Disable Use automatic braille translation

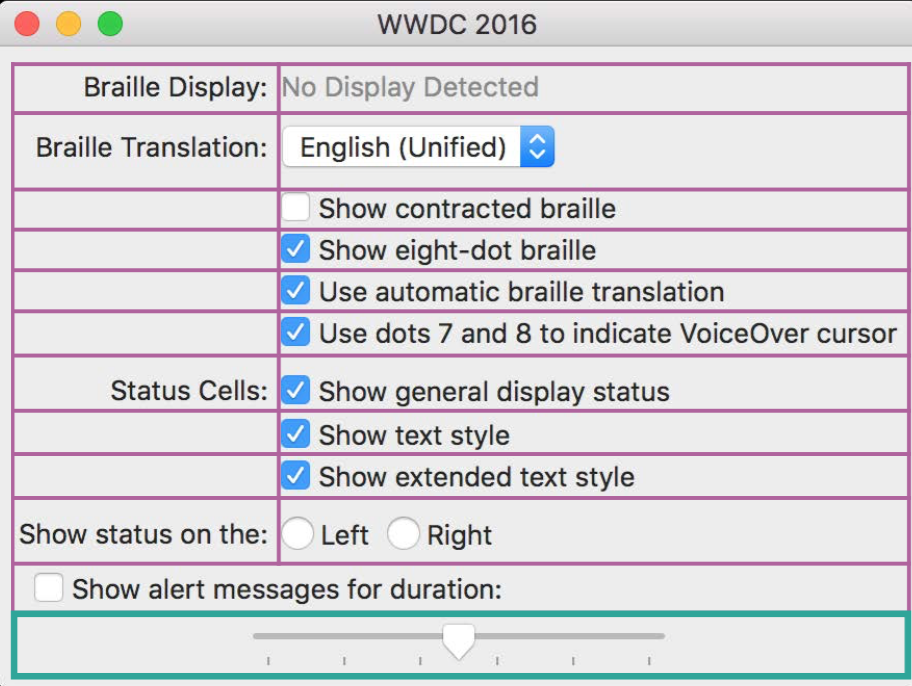[x=295, y=291]
